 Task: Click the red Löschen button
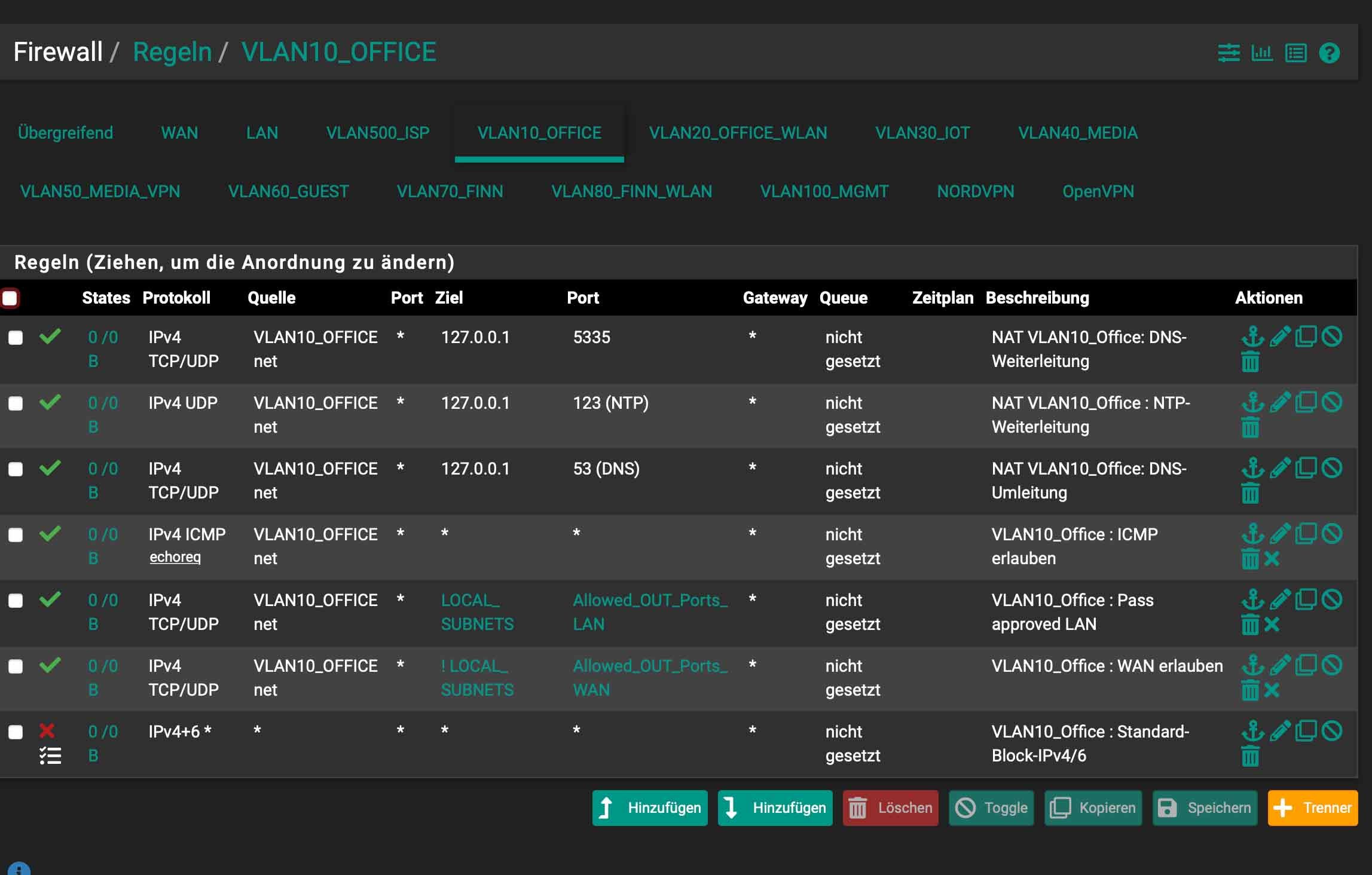point(891,808)
